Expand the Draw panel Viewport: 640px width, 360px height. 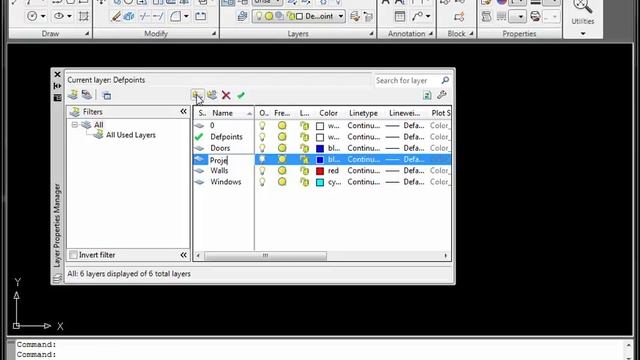87,34
